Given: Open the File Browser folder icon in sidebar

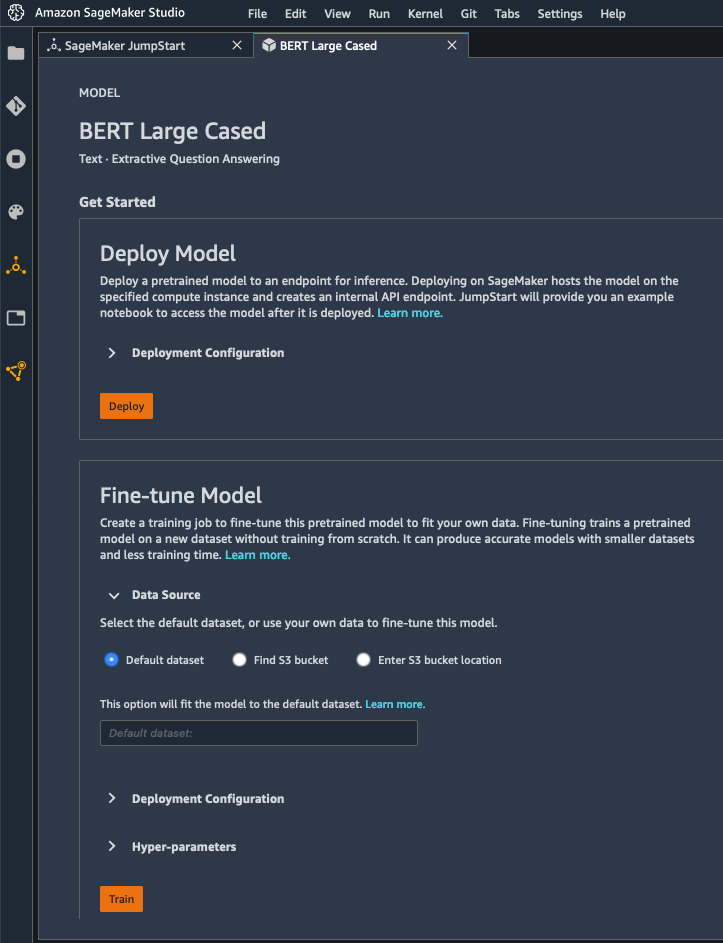Looking at the screenshot, I should click(x=16, y=53).
